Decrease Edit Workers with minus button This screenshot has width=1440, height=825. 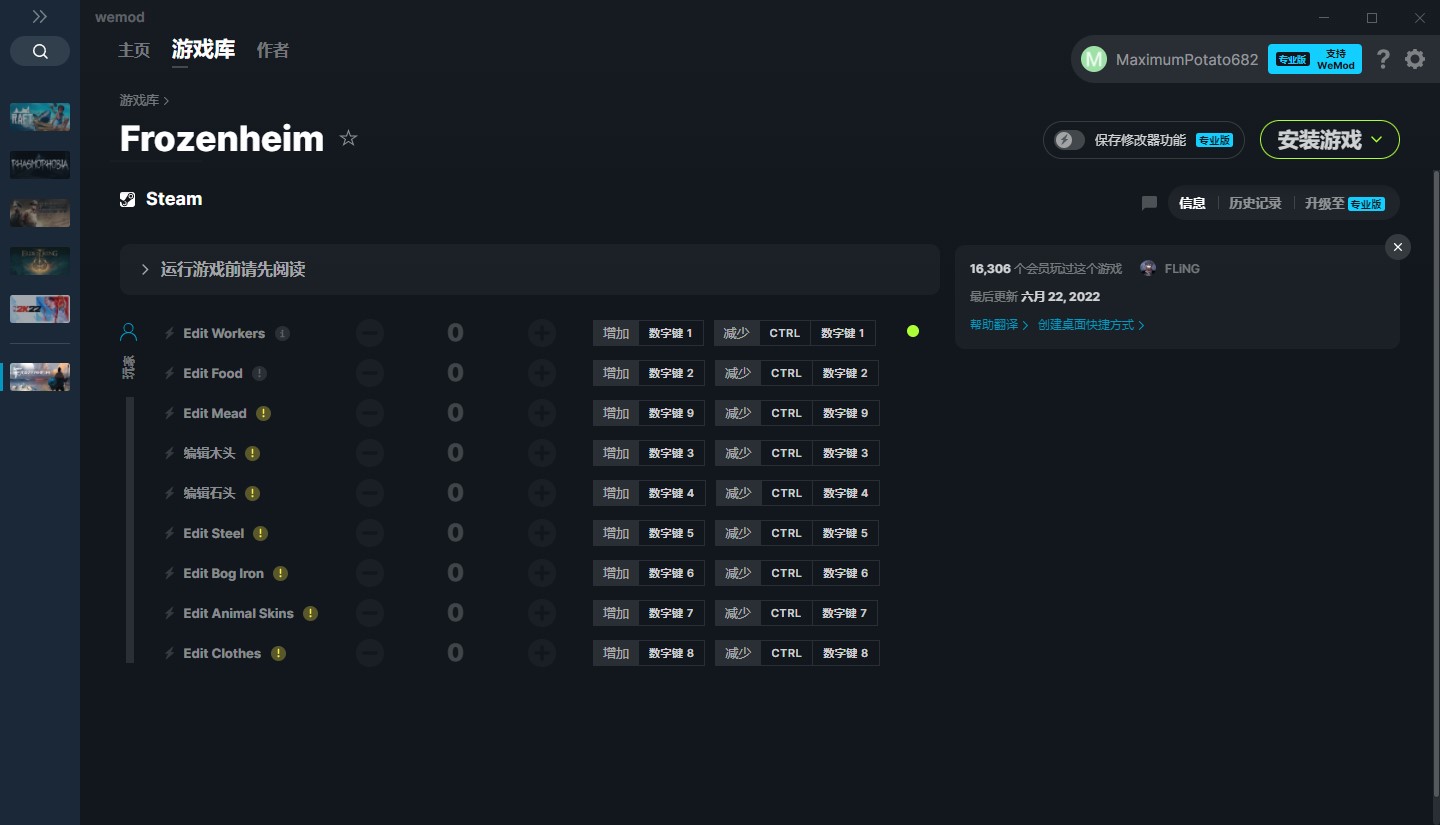click(x=369, y=333)
